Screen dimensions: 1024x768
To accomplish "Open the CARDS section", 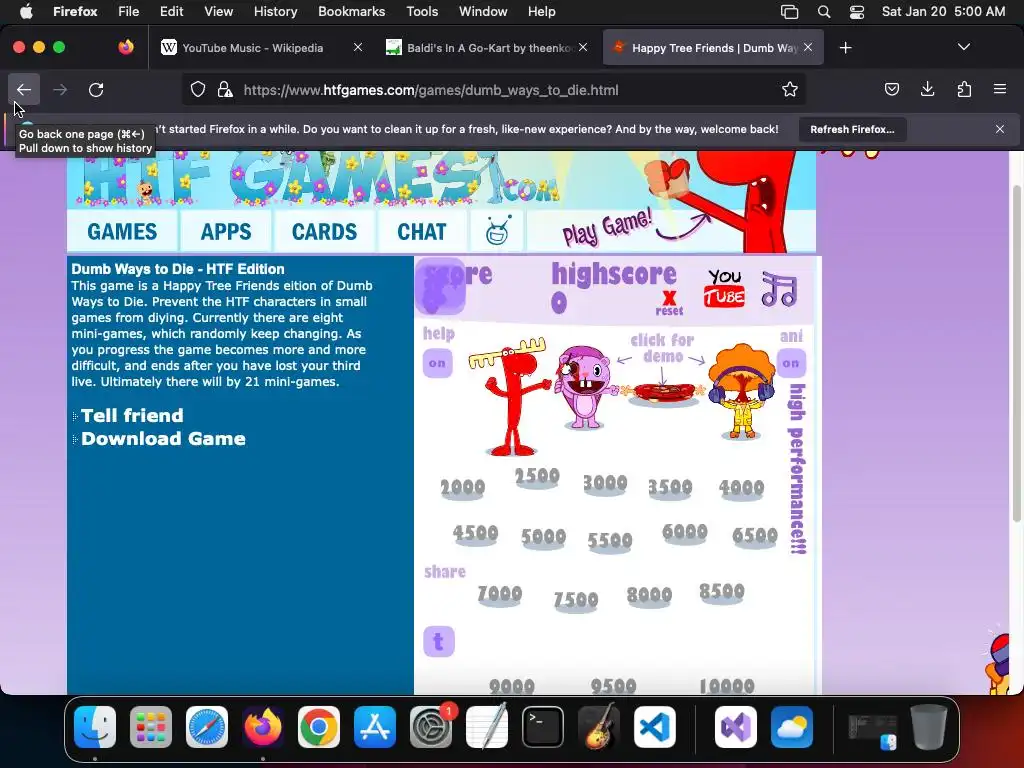I will pos(324,231).
